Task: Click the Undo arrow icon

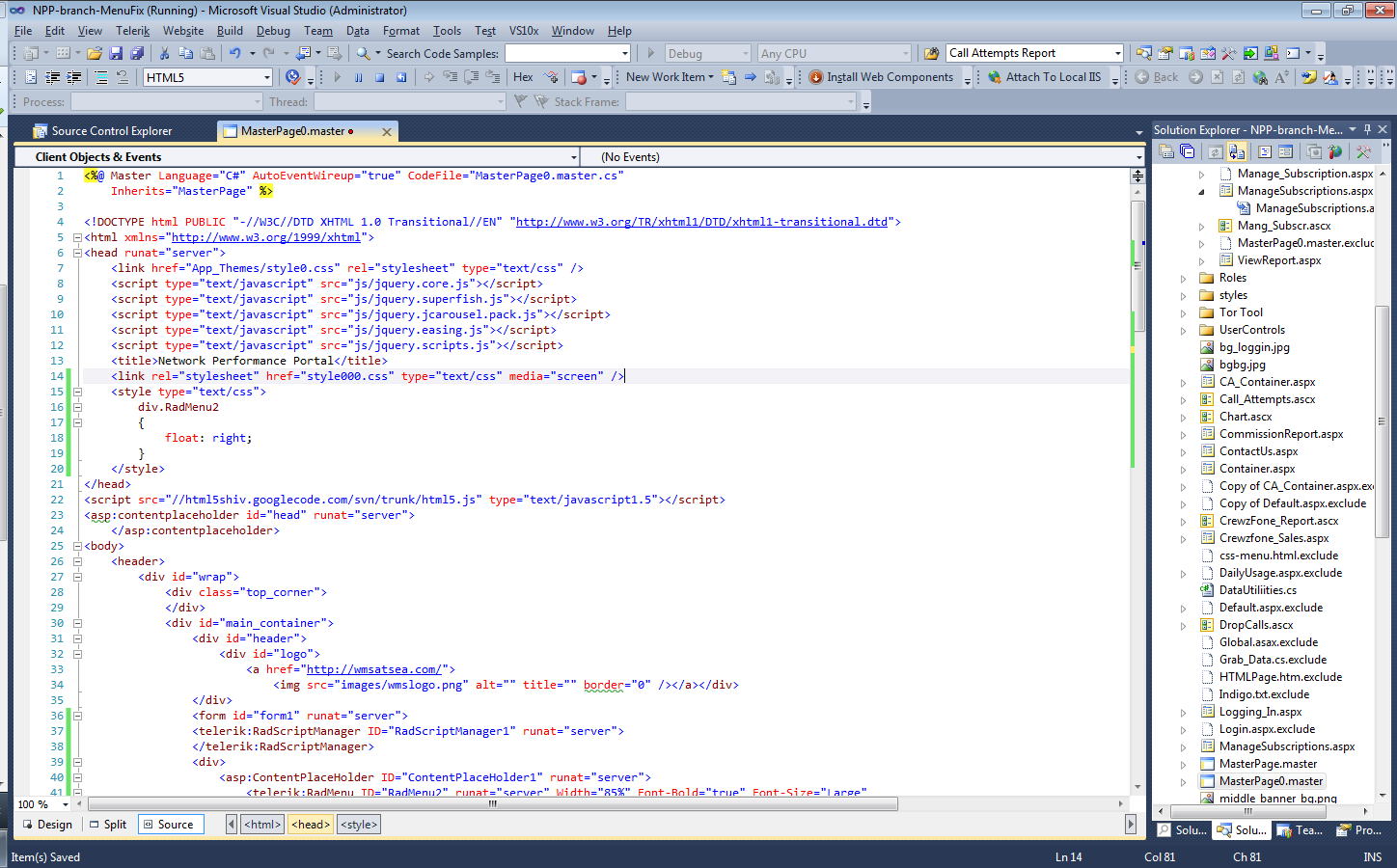Action: [234, 54]
